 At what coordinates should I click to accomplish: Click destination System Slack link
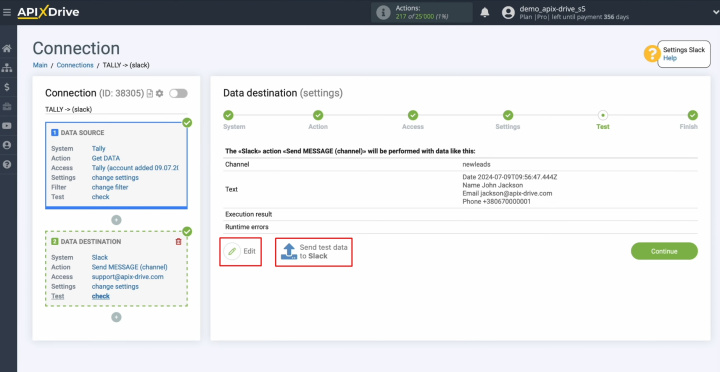point(100,257)
